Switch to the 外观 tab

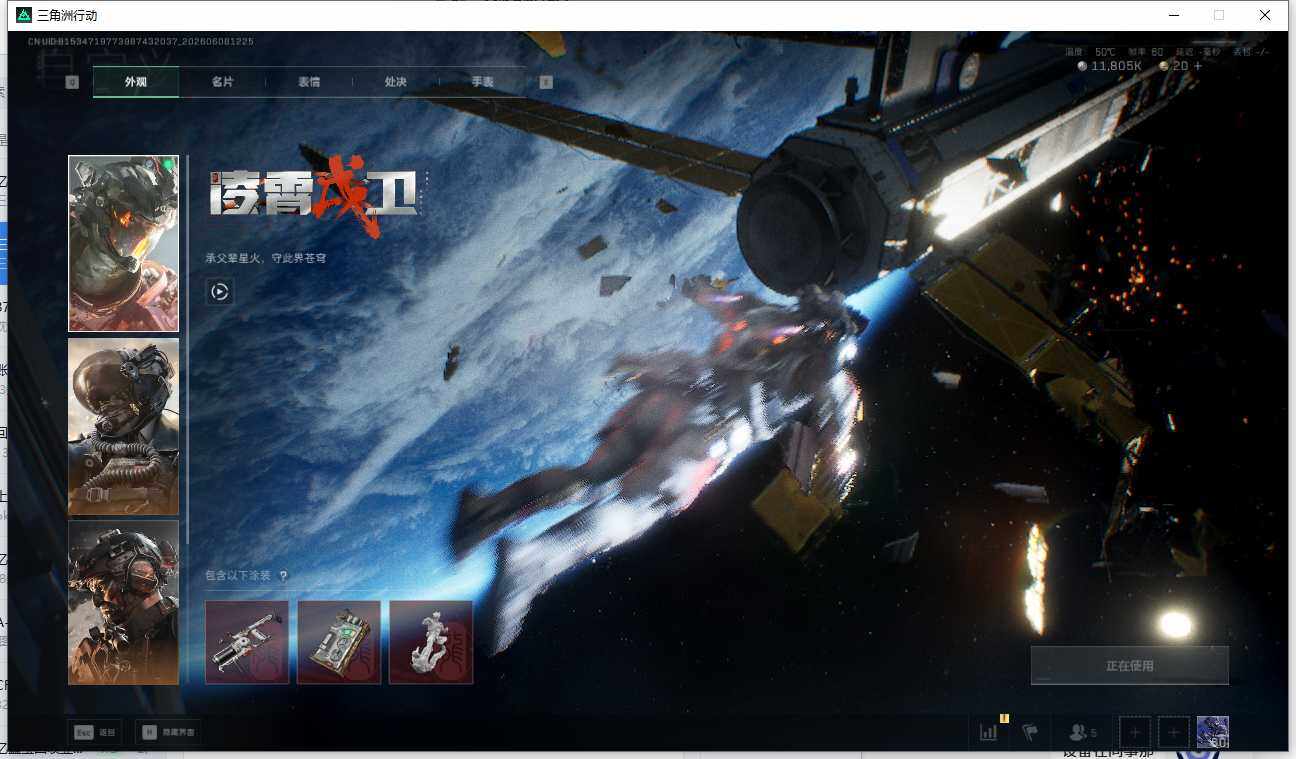[x=136, y=82]
